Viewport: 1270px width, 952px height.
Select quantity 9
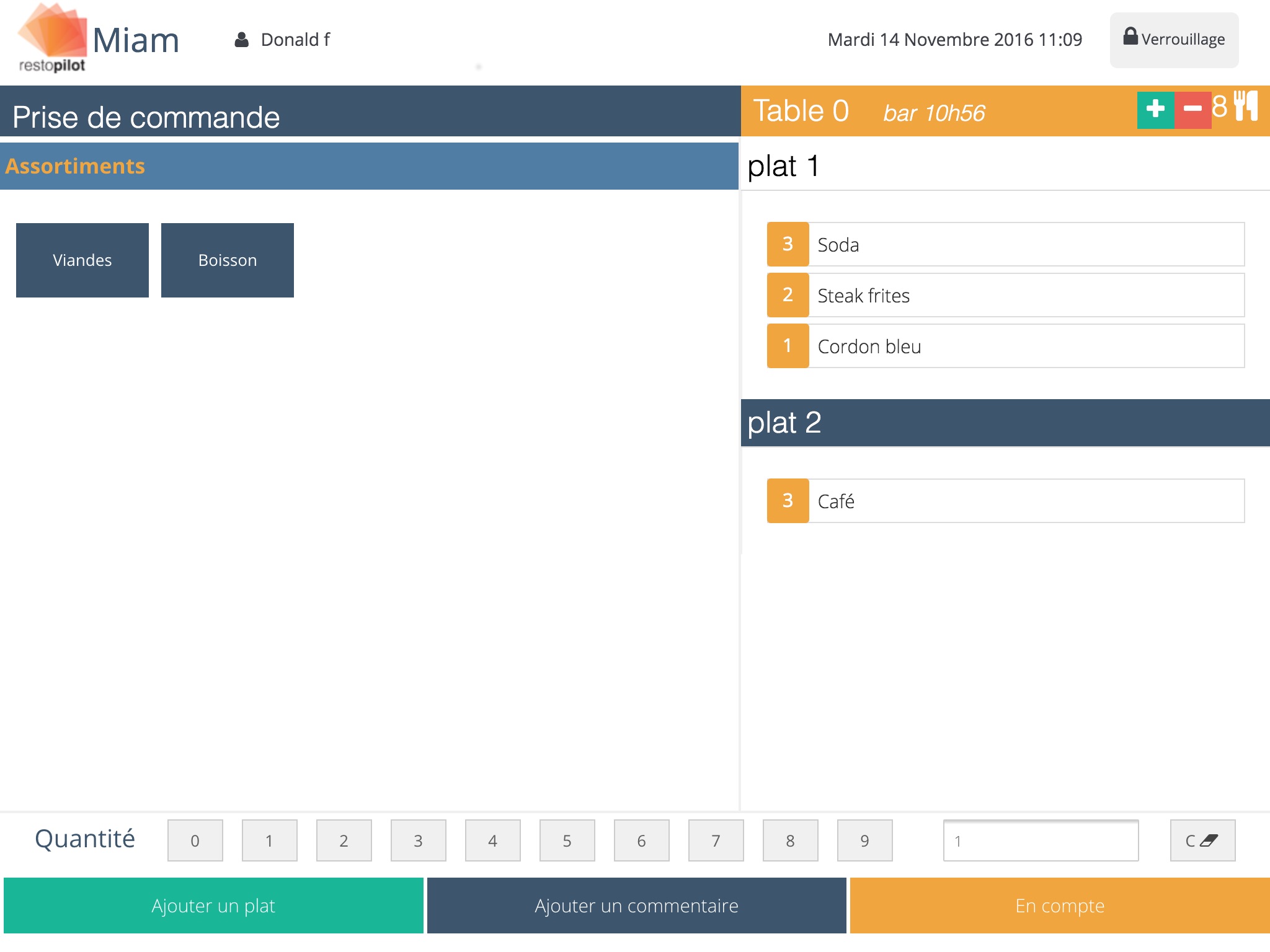pos(864,840)
